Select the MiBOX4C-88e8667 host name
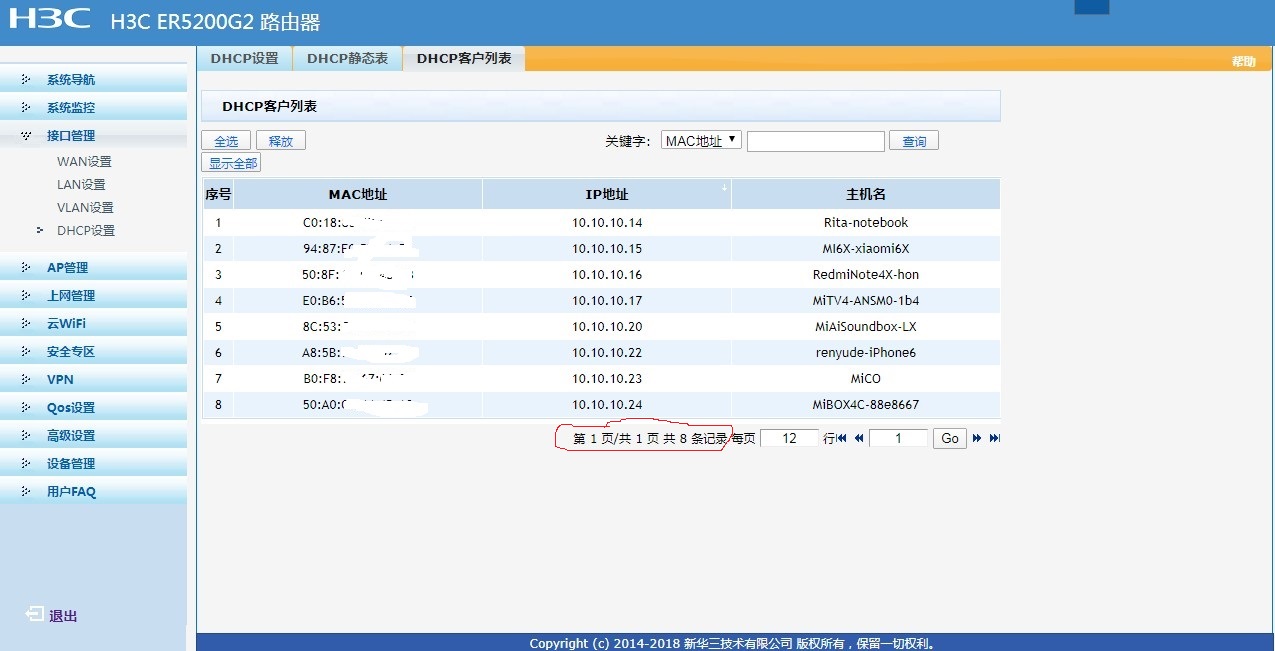Viewport: 1275px width, 651px height. click(866, 405)
